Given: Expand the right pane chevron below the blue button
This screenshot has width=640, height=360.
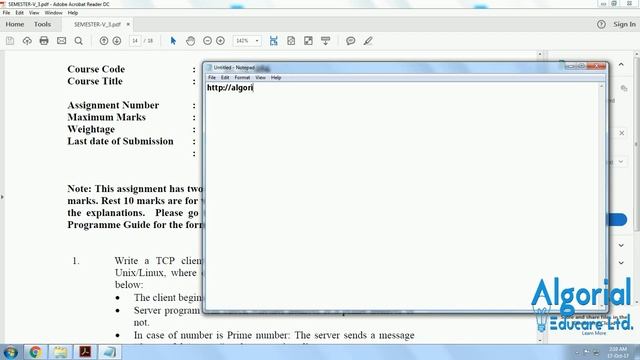Looking at the screenshot, I should pyautogui.click(x=621, y=245).
